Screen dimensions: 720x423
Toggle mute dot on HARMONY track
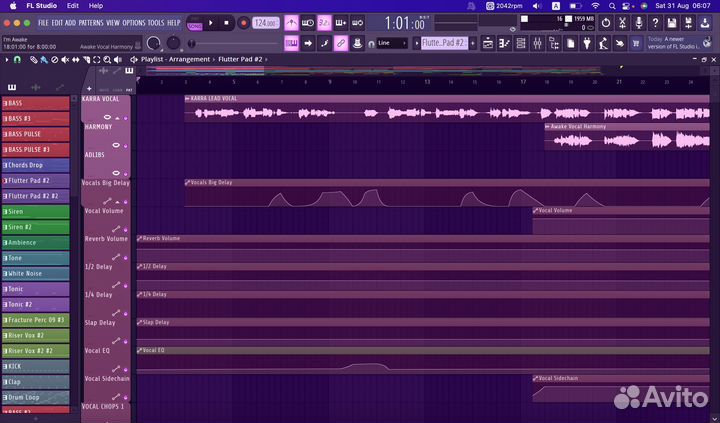[125, 146]
